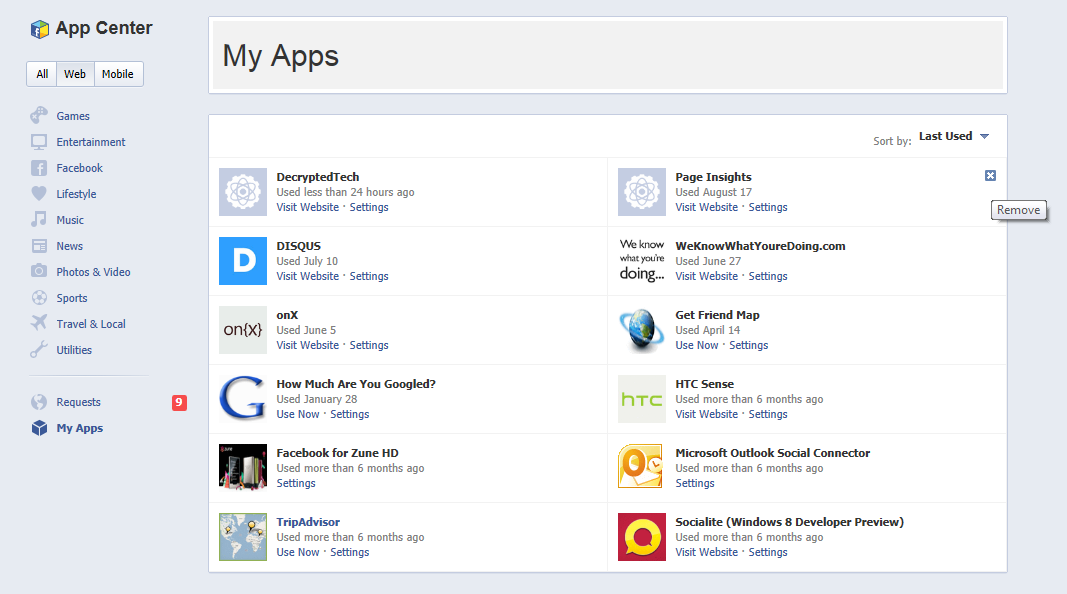The image size is (1067, 594).
Task: Open the Sort by Last Used dropdown
Action: click(953, 136)
